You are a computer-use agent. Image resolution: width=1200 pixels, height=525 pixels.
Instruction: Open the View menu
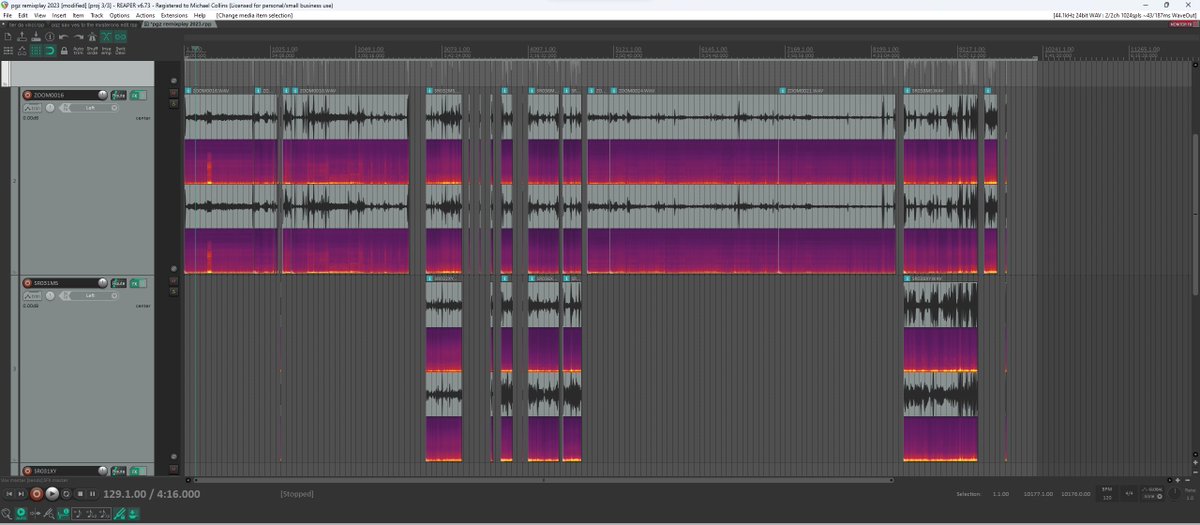pos(40,16)
